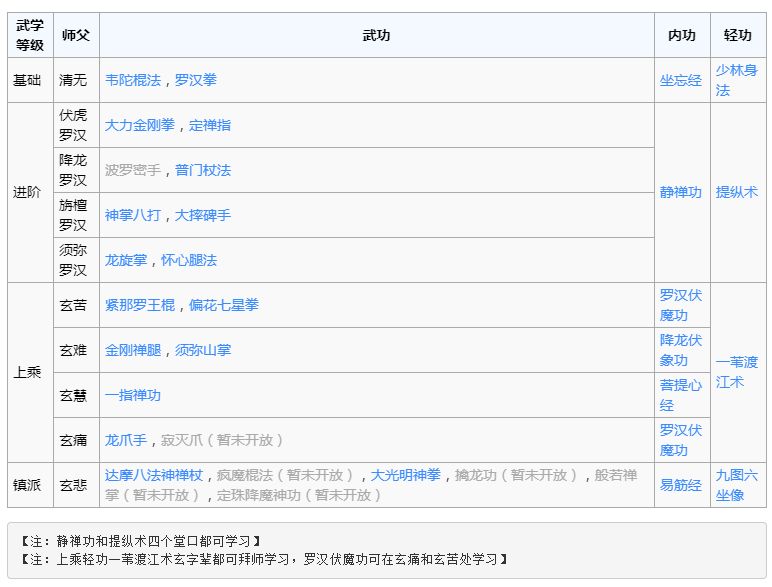Open the 一苇渡江术 lightness skill link
Screen dimensions: 772x587
[737, 372]
